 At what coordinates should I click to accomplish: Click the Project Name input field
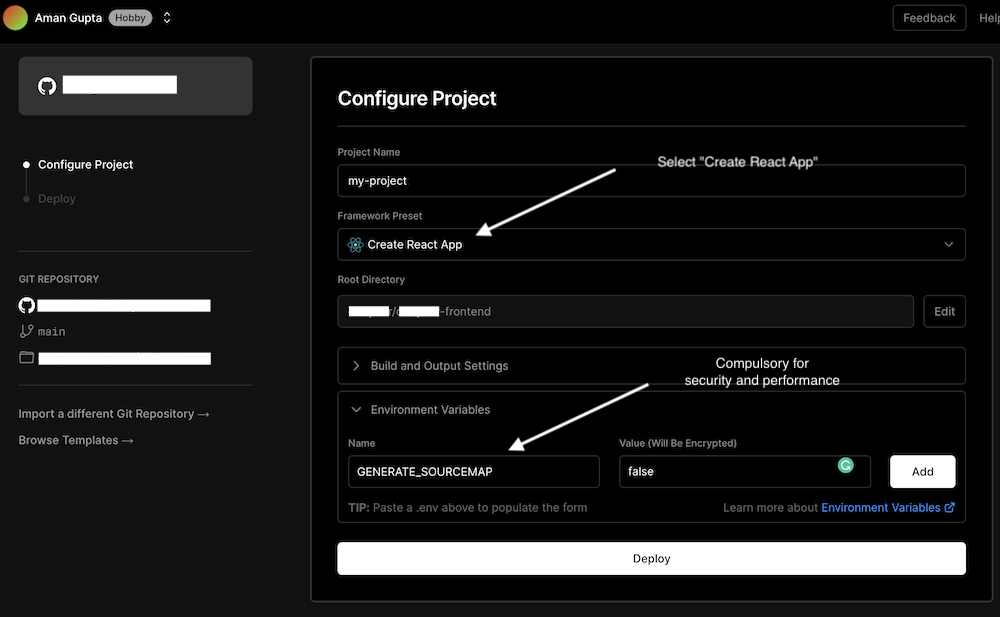650,181
